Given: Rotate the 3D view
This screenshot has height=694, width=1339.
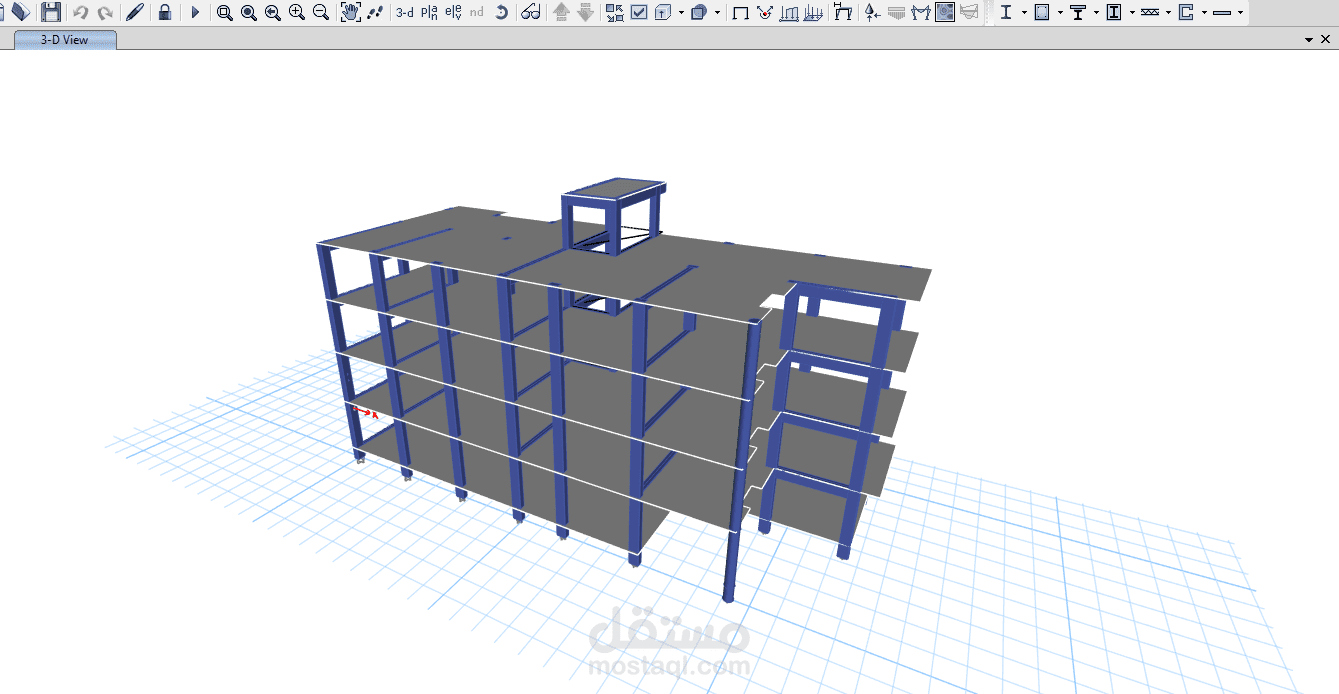Looking at the screenshot, I should [377, 12].
